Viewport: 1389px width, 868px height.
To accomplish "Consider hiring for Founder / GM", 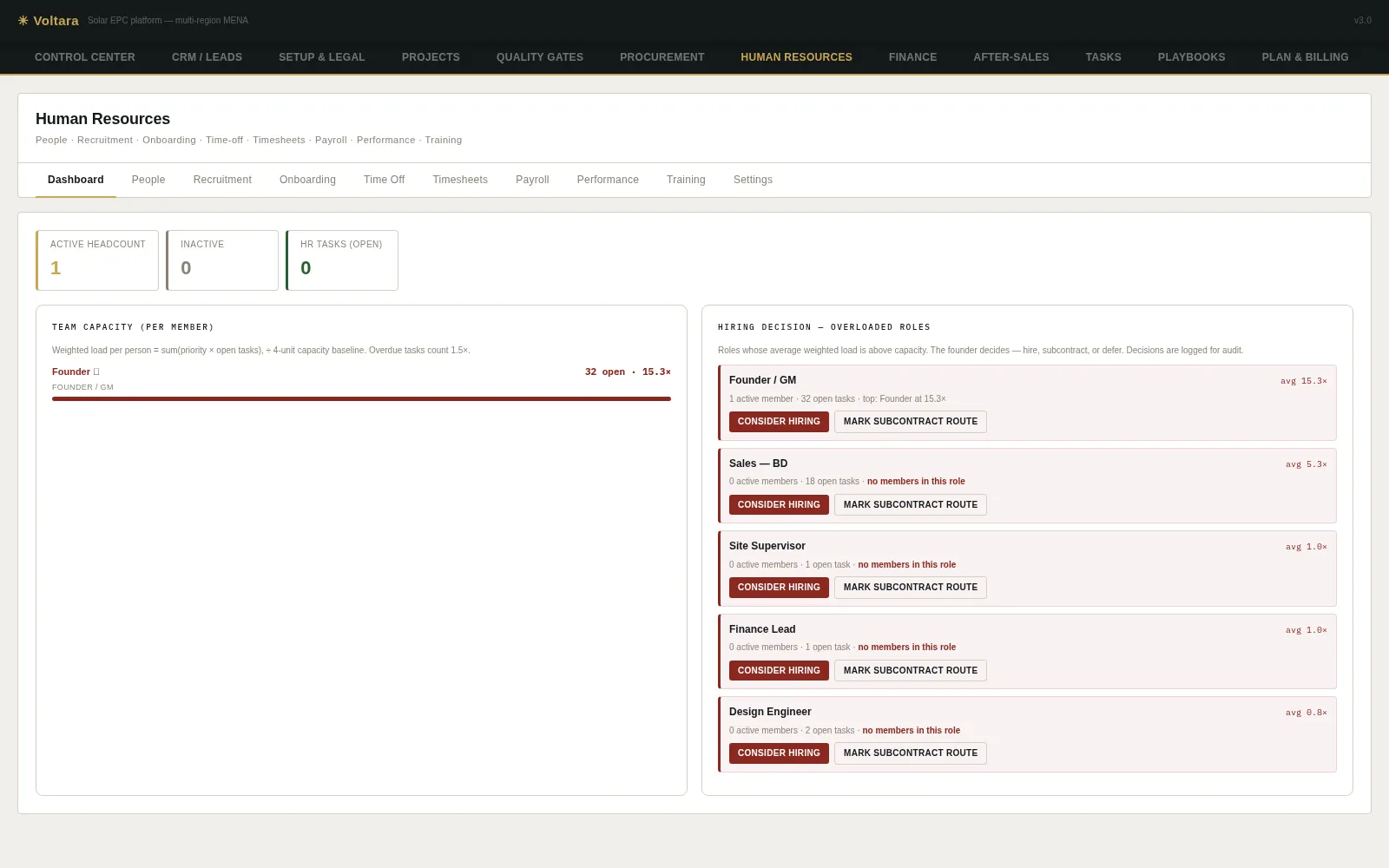I will [779, 422].
